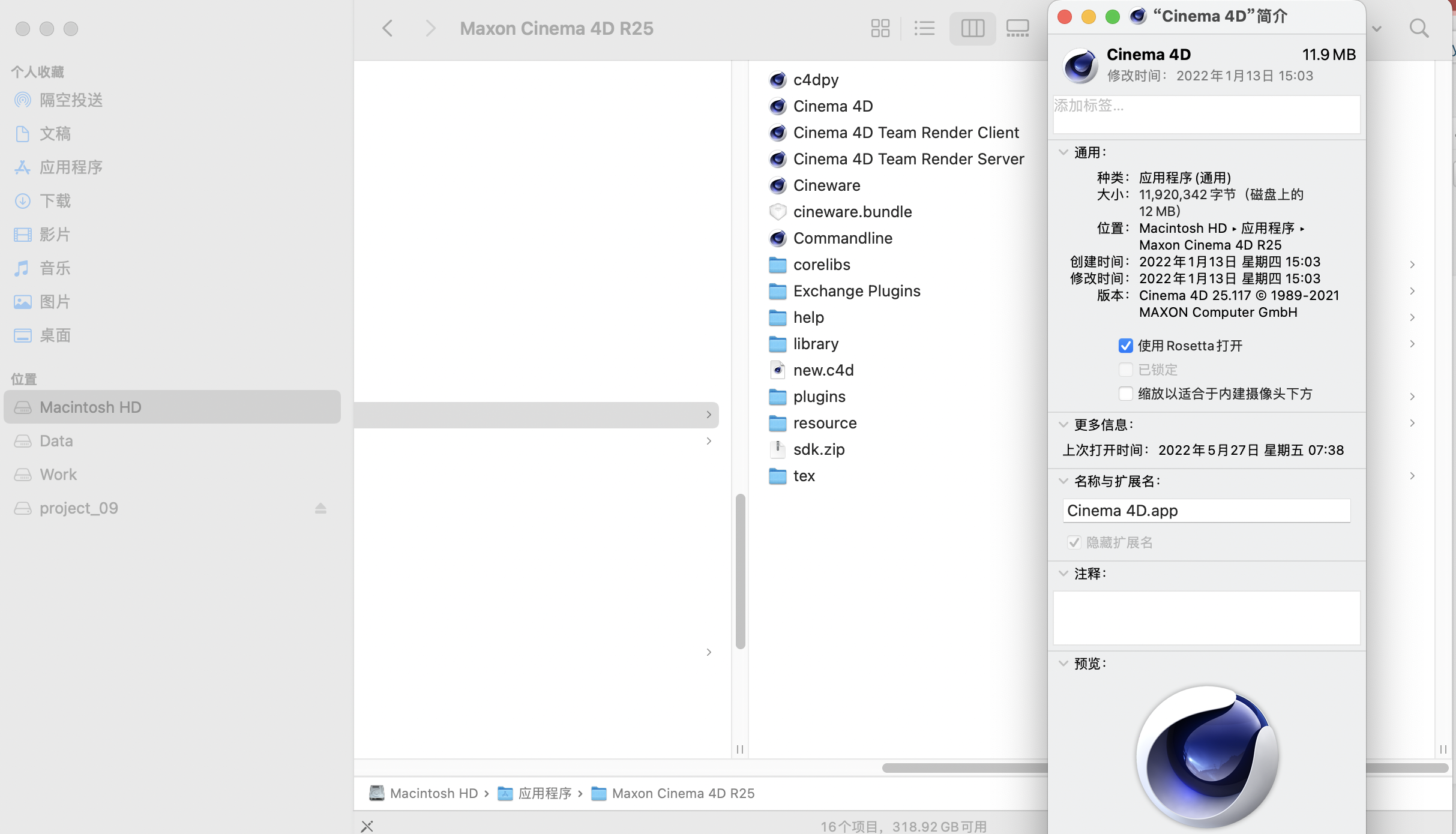Click the Finder search magnifier icon
This screenshot has width=1456, height=834.
(x=1419, y=28)
